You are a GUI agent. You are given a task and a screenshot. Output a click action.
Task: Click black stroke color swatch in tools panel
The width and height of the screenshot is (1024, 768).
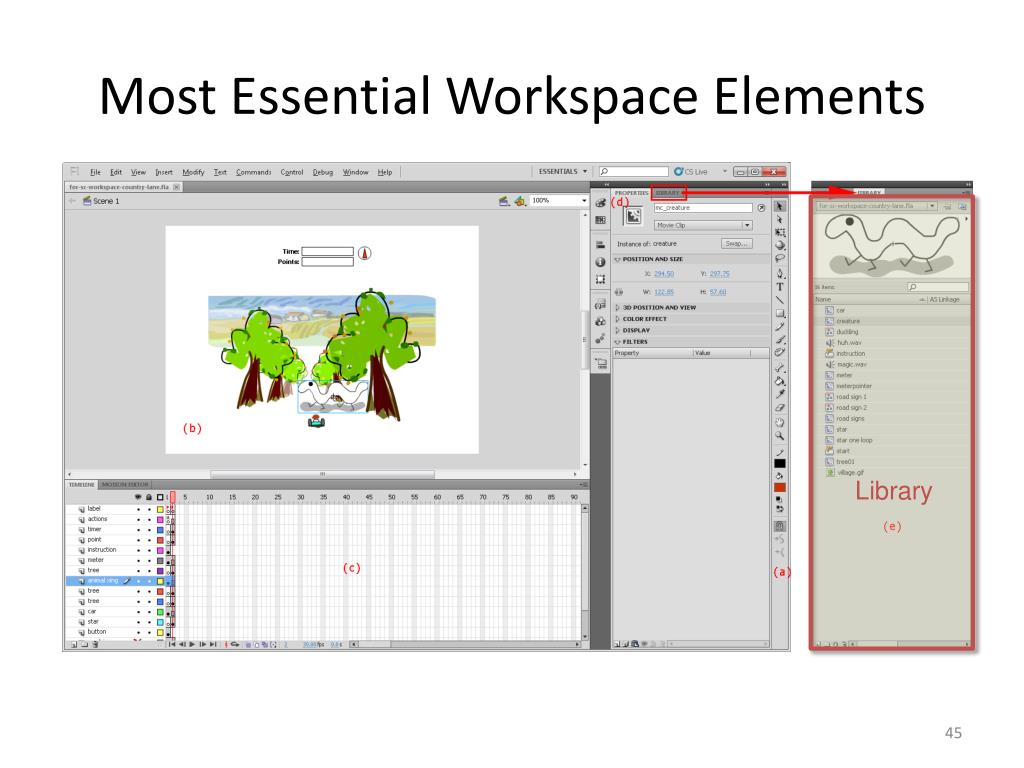click(780, 463)
